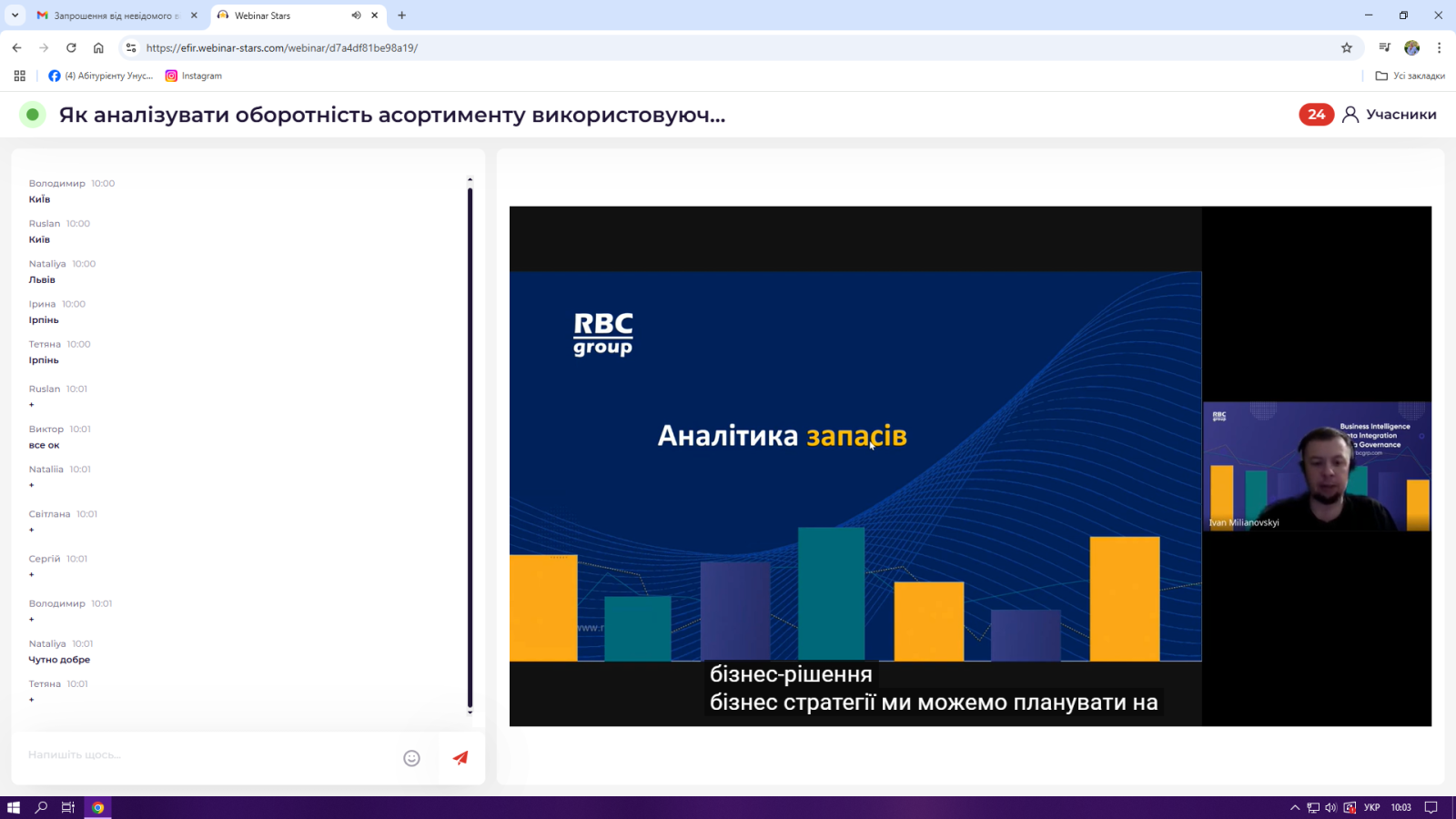The height and width of the screenshot is (819, 1456).
Task: Click the chat scrollbar thumb
Action: [x=470, y=446]
